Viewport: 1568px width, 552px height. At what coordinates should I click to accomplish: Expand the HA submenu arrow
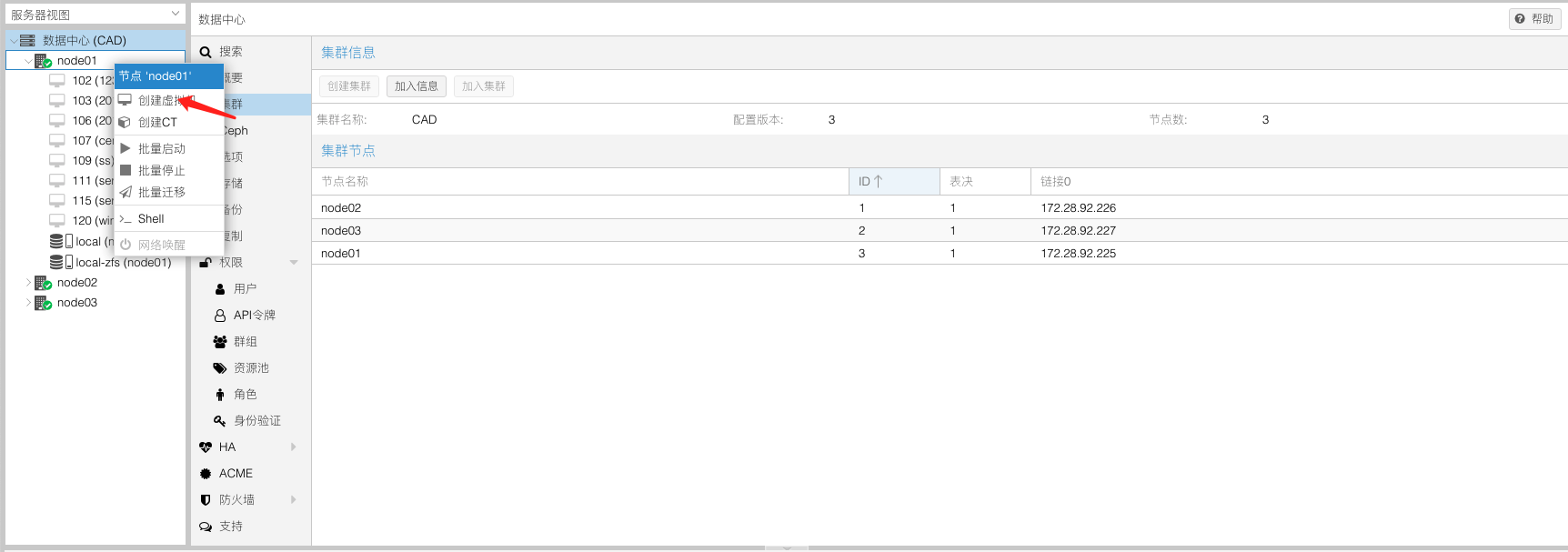click(294, 447)
